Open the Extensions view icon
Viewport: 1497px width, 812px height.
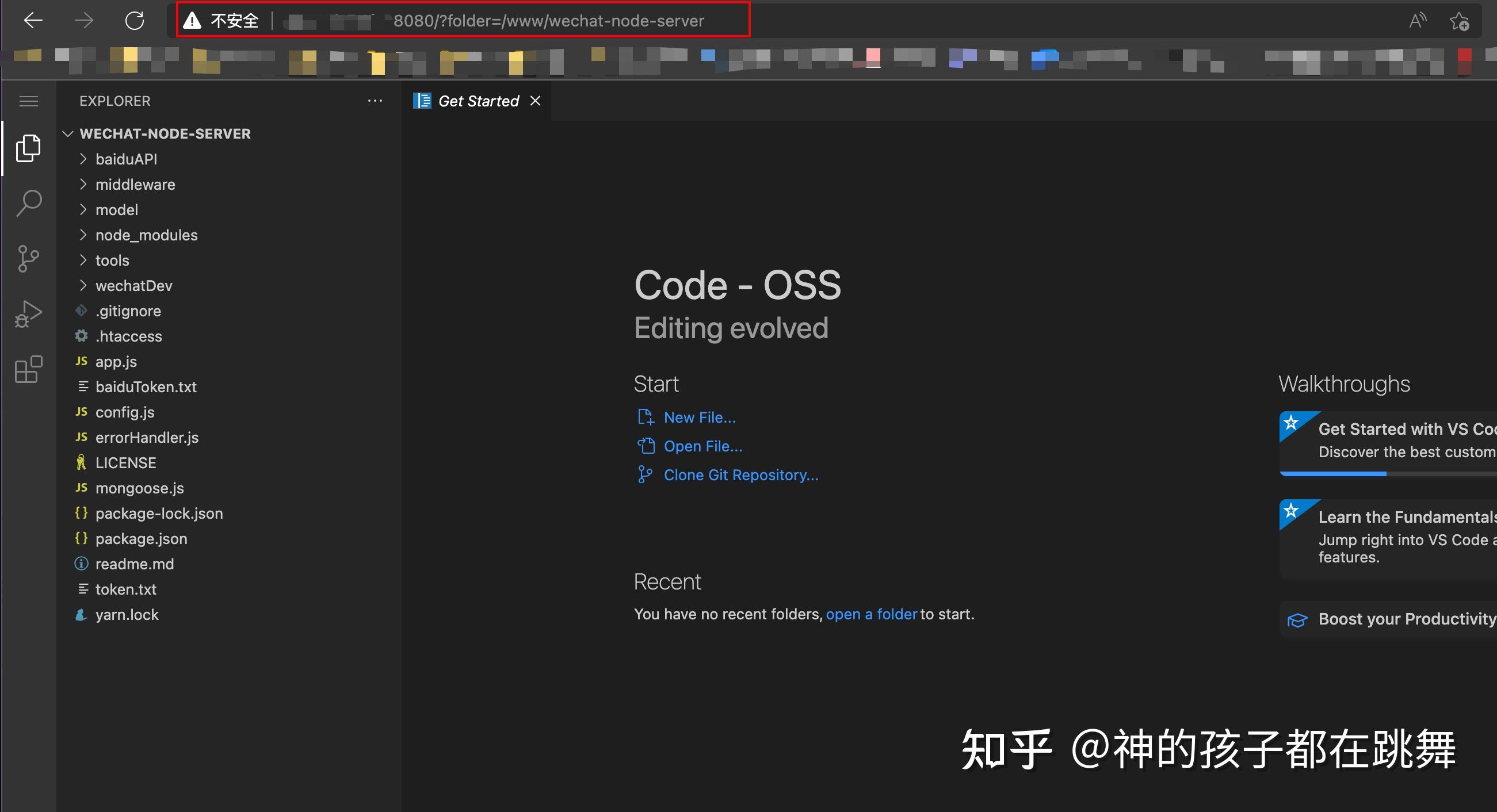click(x=28, y=369)
